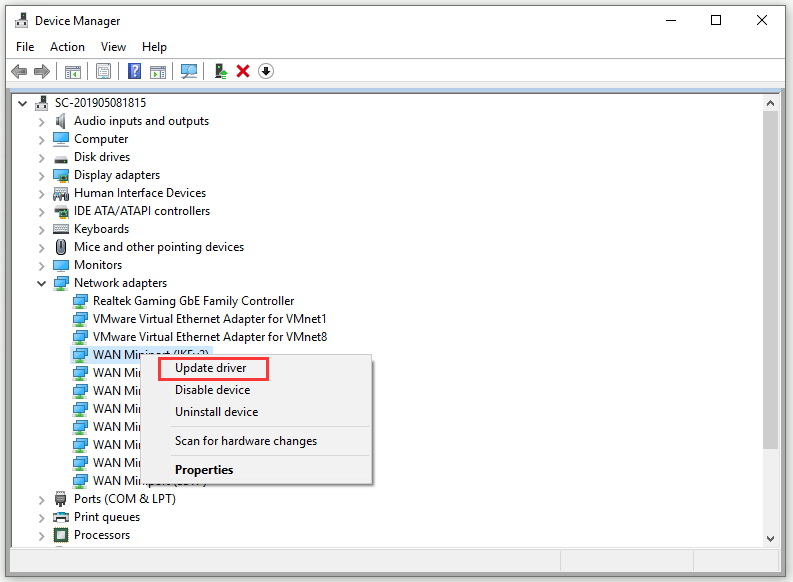This screenshot has width=793, height=582.
Task: Click the Properties toolbar icon
Action: click(101, 71)
